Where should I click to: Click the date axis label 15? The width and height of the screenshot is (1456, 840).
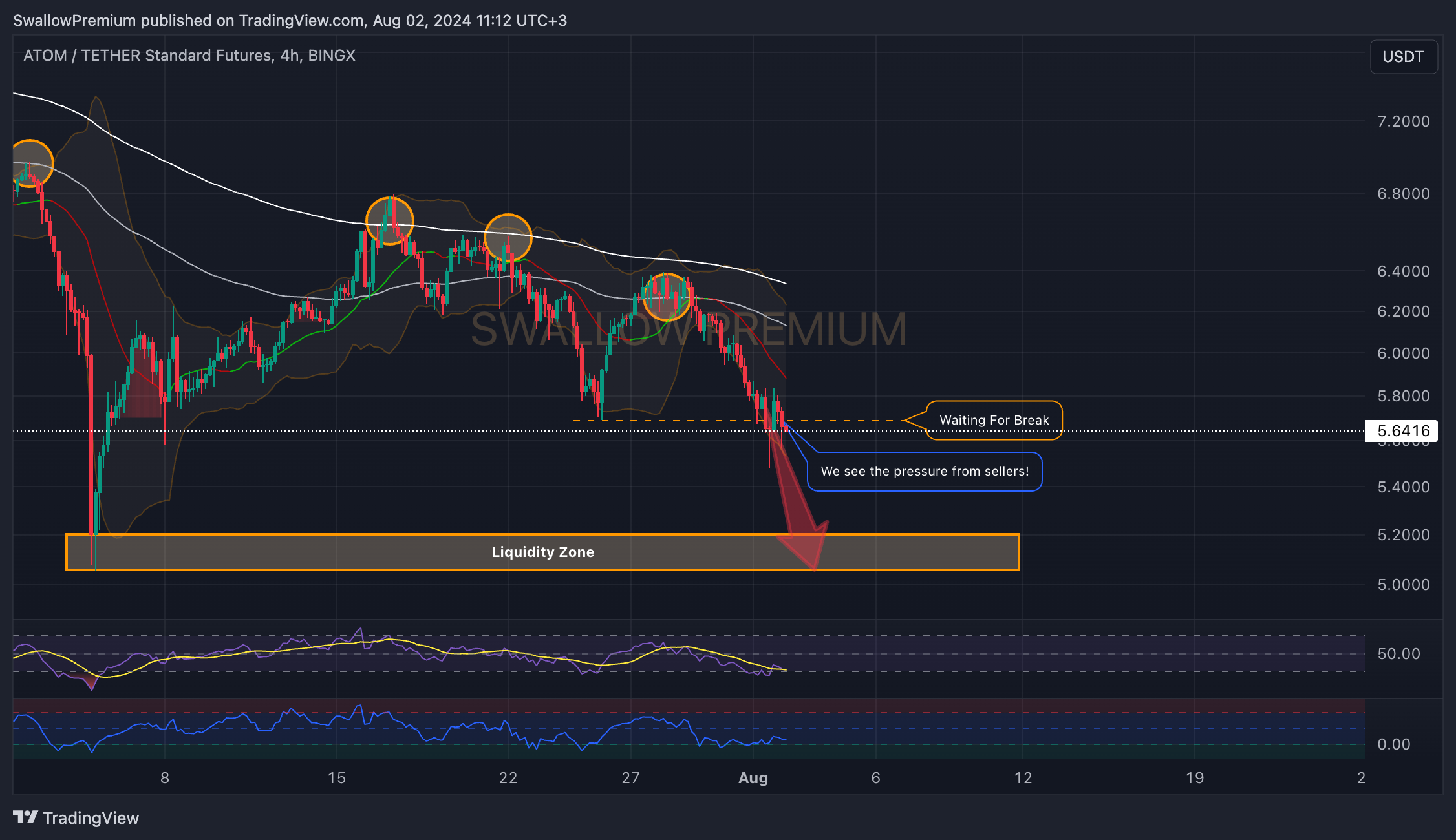click(337, 778)
